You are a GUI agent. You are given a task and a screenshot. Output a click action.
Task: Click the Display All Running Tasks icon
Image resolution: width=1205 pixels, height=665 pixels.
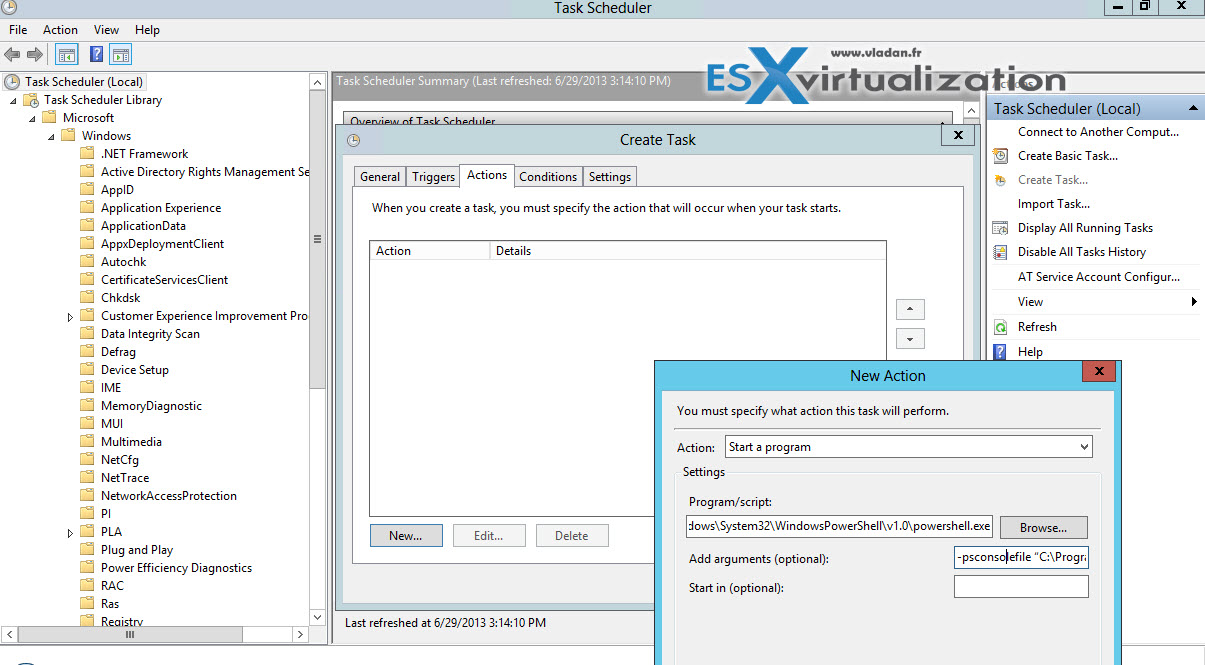[1000, 228]
